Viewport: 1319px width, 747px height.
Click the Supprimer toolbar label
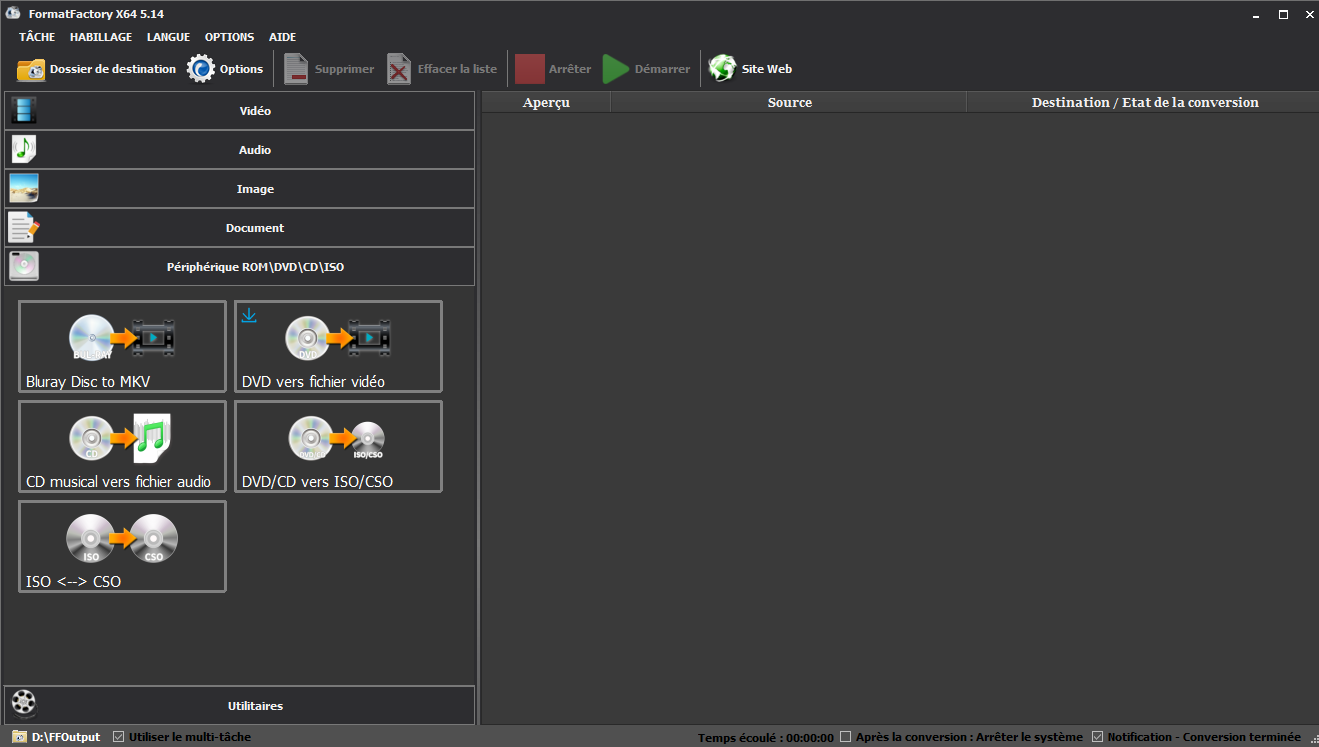click(344, 69)
